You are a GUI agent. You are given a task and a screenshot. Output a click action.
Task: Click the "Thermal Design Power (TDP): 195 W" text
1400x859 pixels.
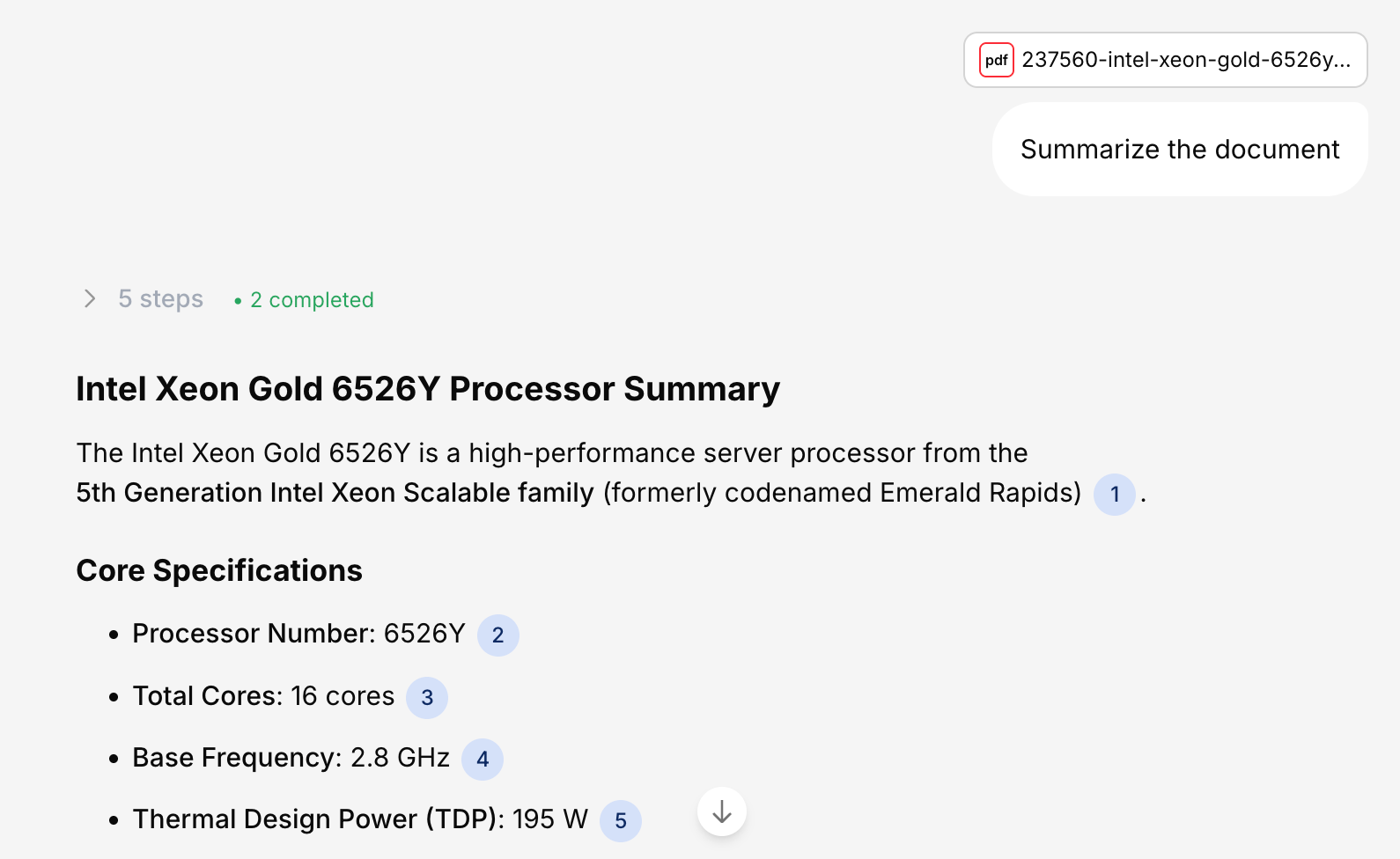click(359, 819)
